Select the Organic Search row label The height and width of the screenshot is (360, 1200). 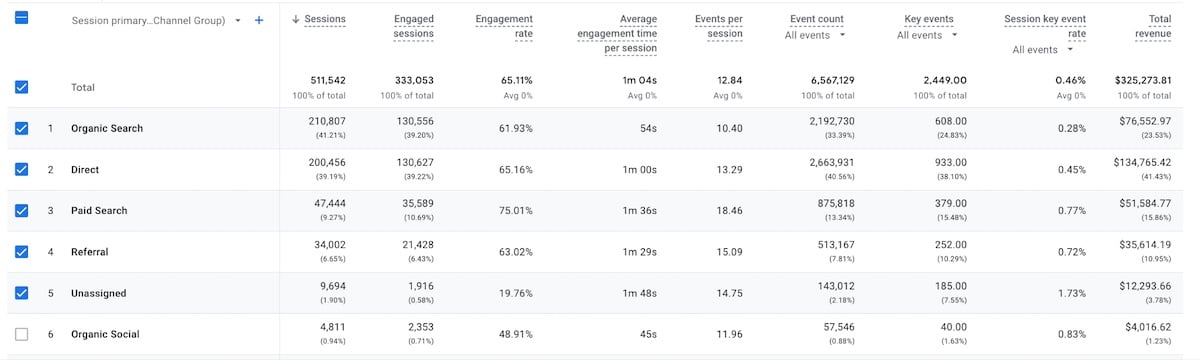tap(107, 129)
